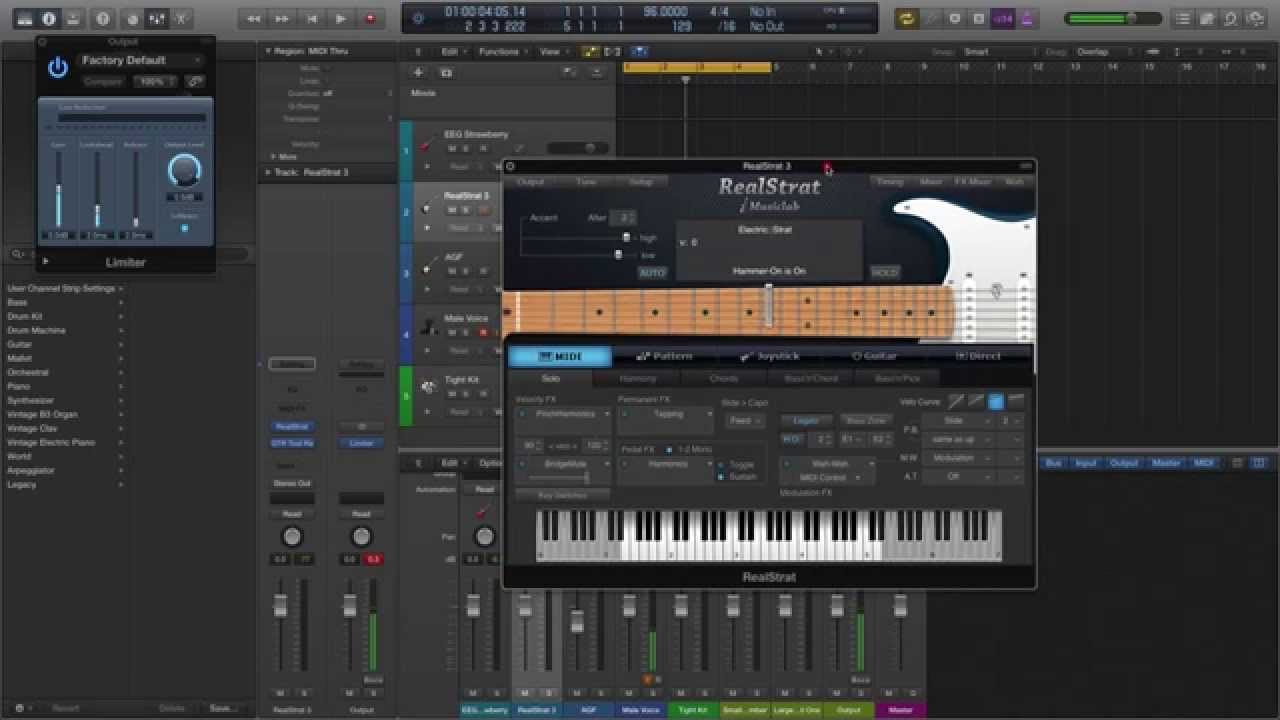Open the List Editors icon at top right

pyautogui.click(x=1184, y=18)
